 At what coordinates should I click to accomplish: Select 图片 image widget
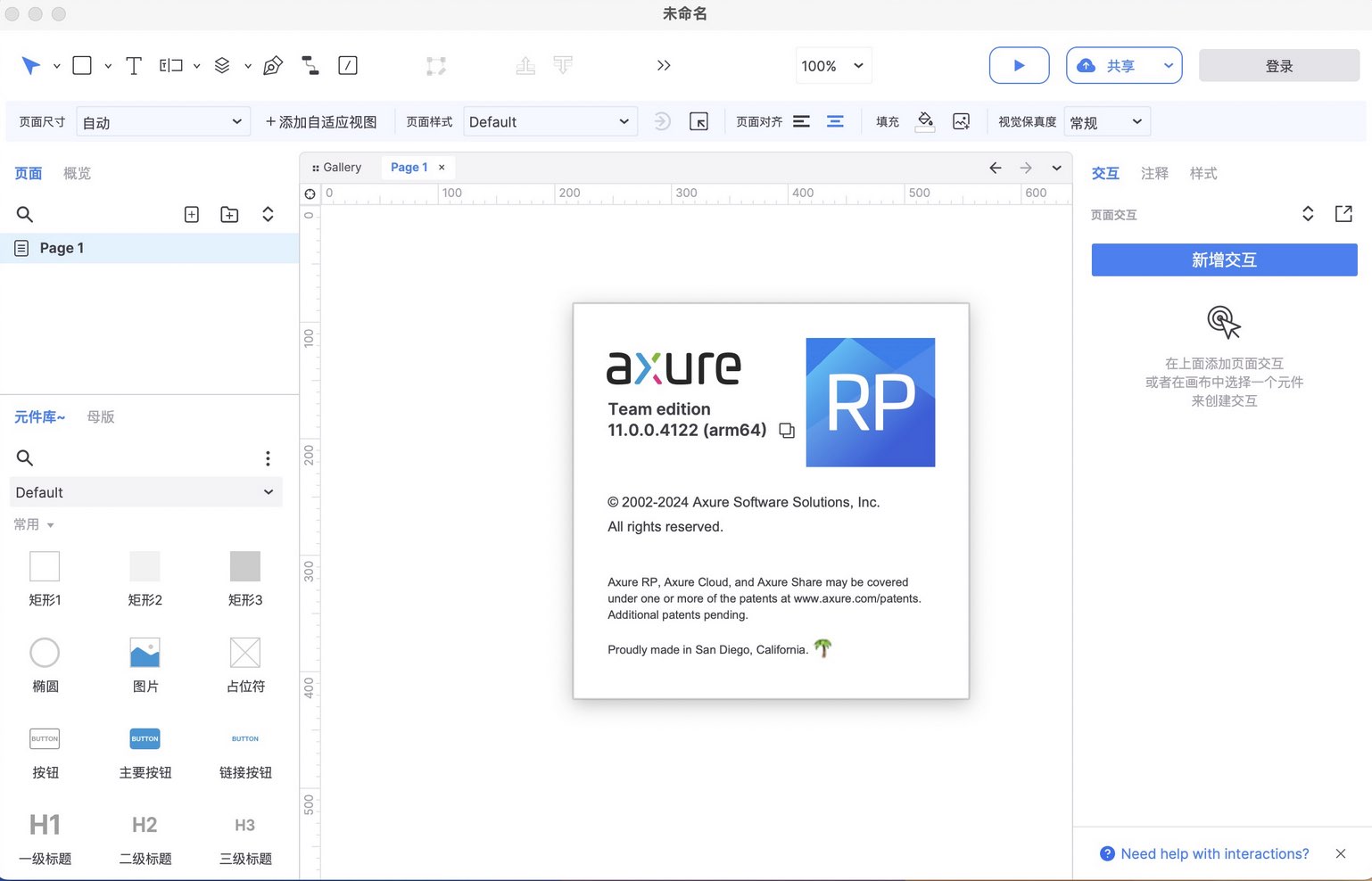[x=145, y=665]
